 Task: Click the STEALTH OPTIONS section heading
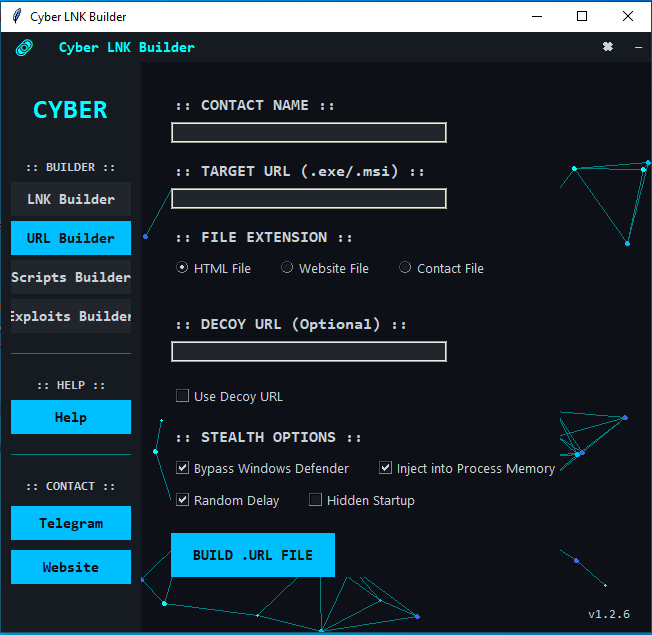pyautogui.click(x=268, y=437)
